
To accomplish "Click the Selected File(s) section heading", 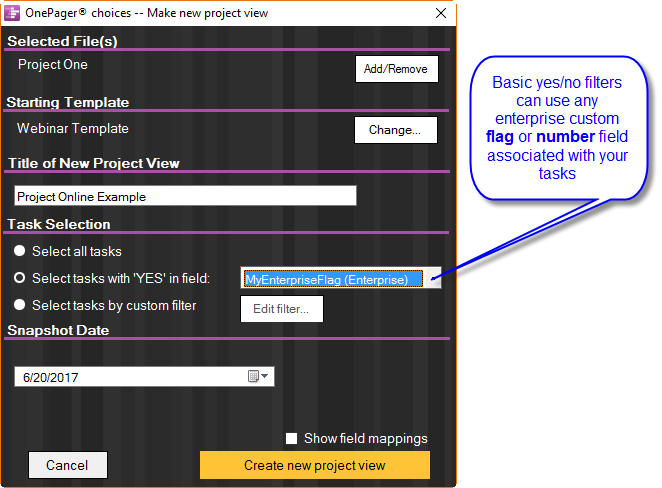I will [62, 41].
